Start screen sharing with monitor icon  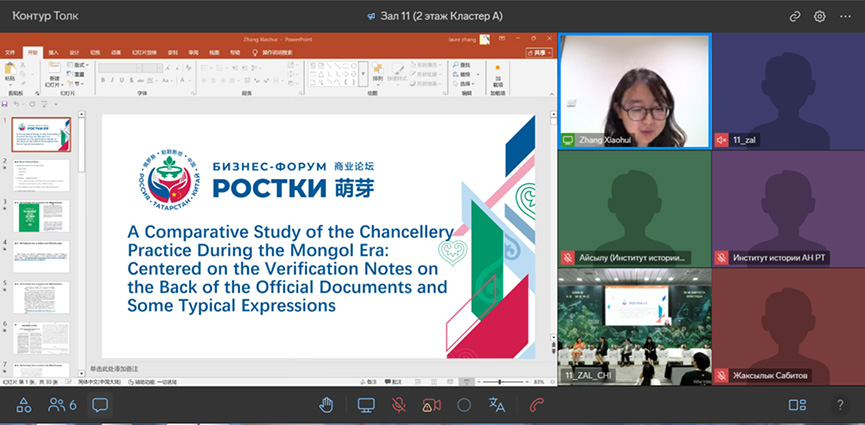pyautogui.click(x=366, y=406)
